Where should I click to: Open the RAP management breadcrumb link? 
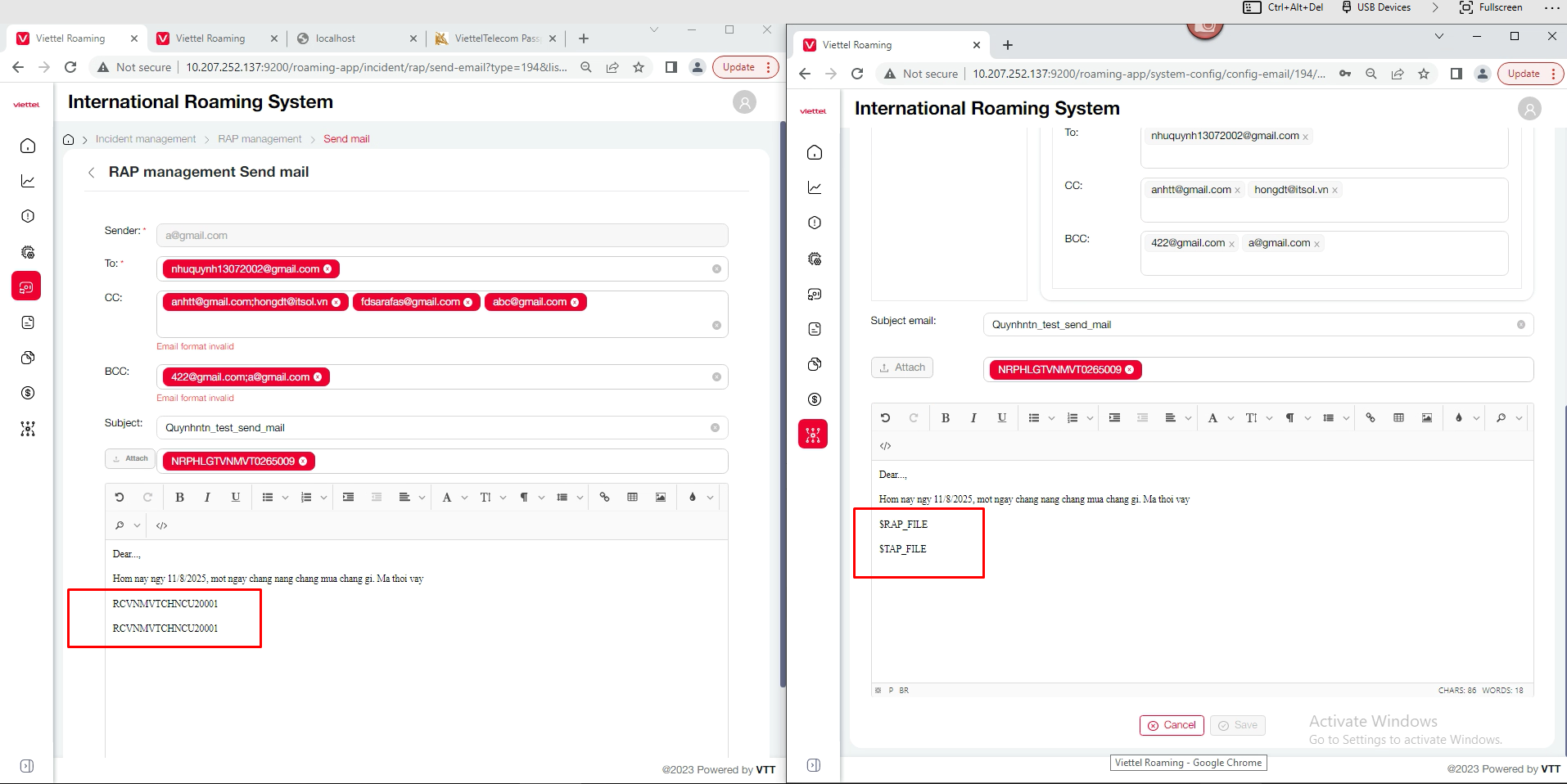260,139
